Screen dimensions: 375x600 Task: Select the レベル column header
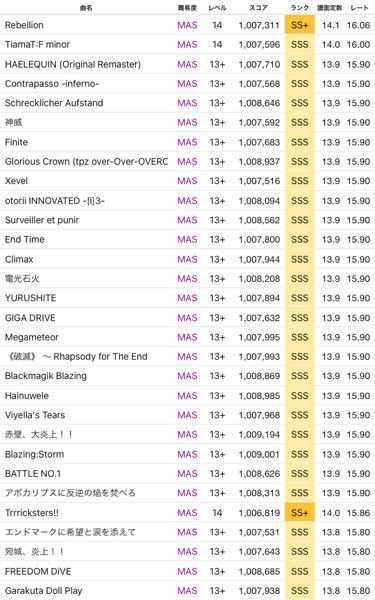(x=217, y=8)
